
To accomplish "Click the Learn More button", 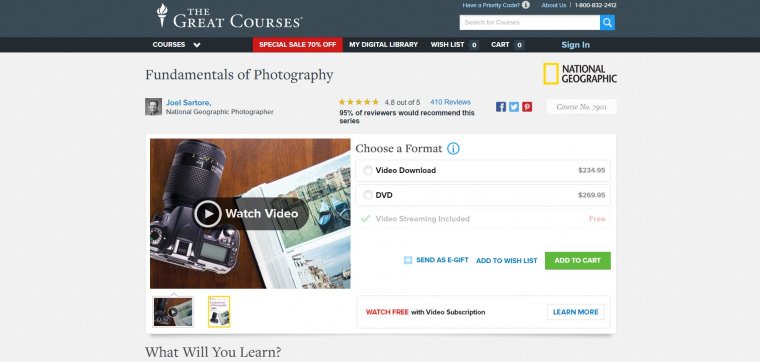I will [x=576, y=312].
